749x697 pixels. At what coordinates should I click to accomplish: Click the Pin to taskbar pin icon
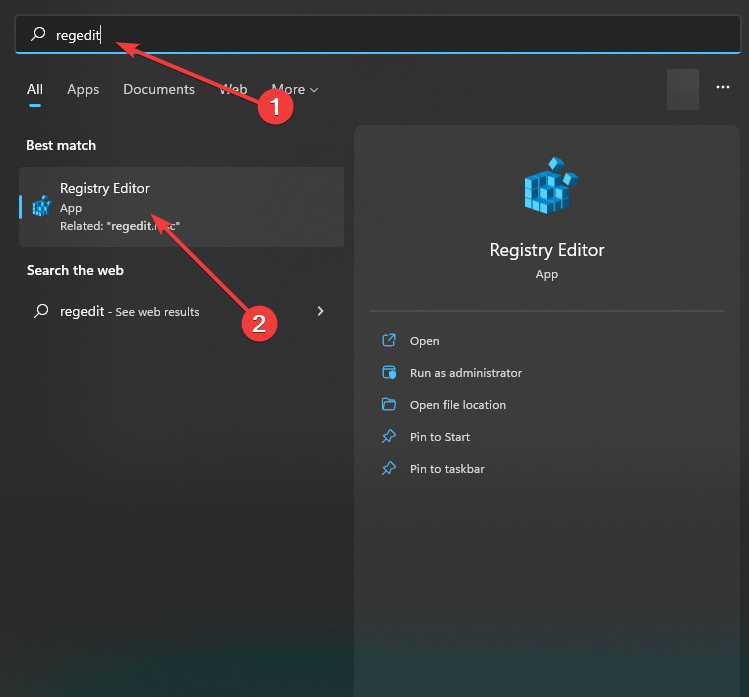point(389,468)
